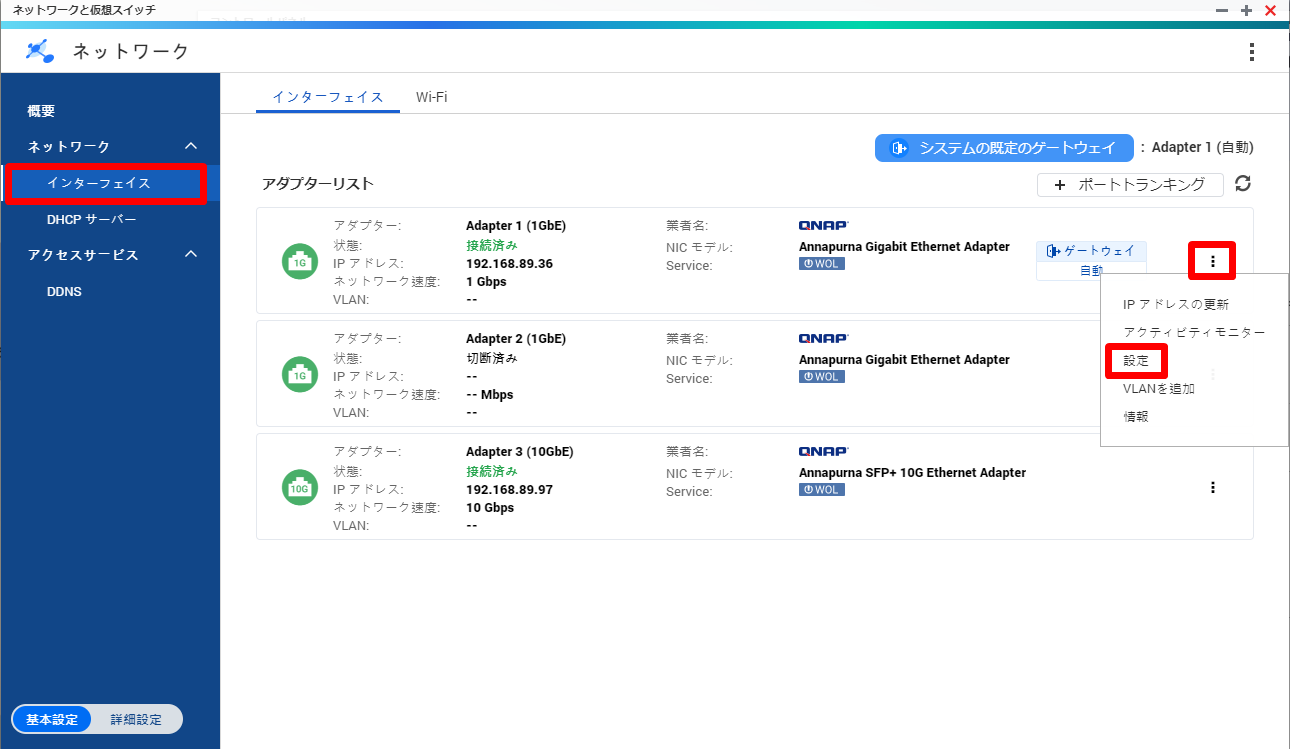Open Adapter 1 three-dot menu
Viewport: 1290px width, 749px height.
pyautogui.click(x=1213, y=261)
